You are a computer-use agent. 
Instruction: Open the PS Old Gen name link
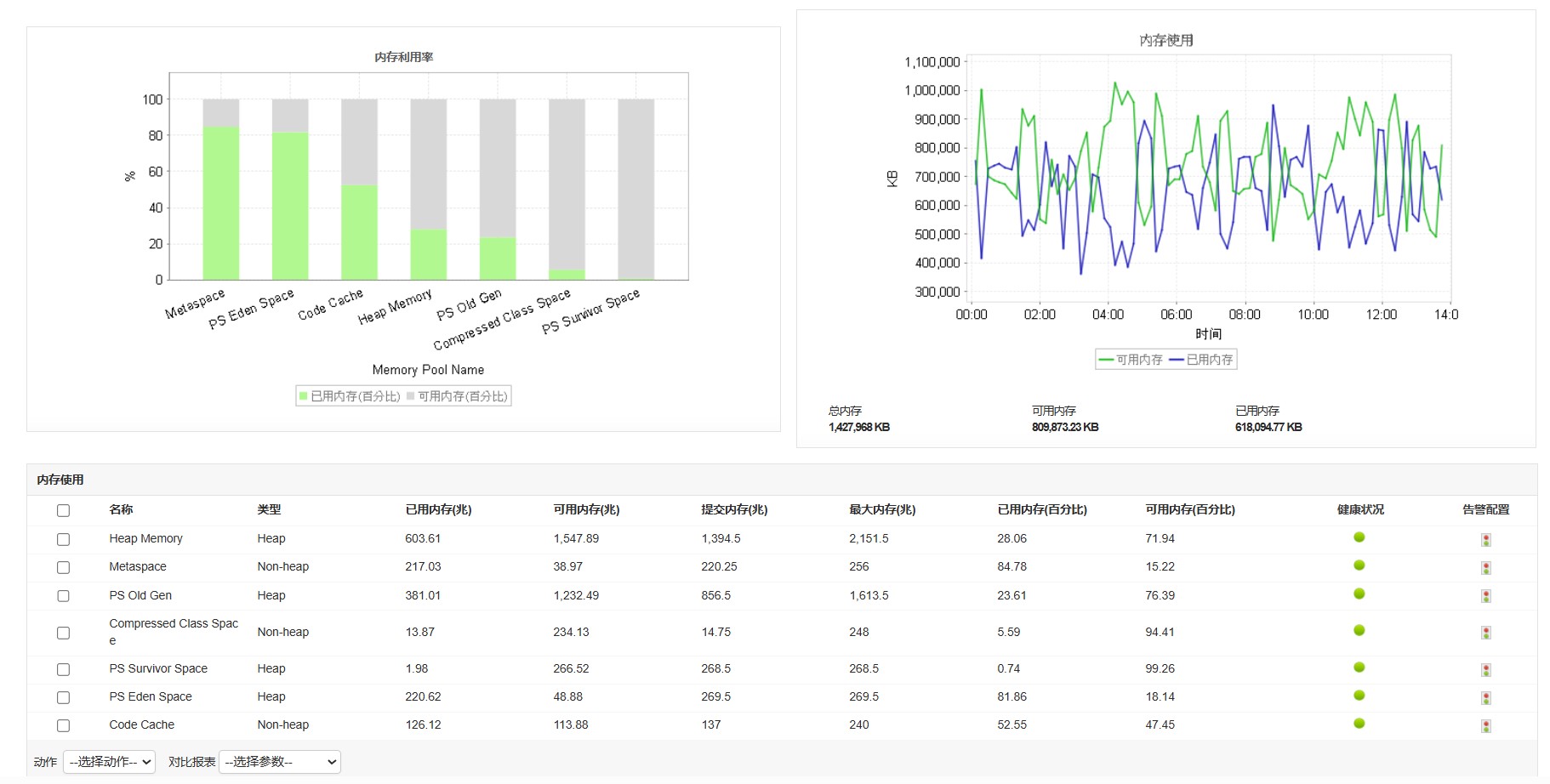(140, 596)
